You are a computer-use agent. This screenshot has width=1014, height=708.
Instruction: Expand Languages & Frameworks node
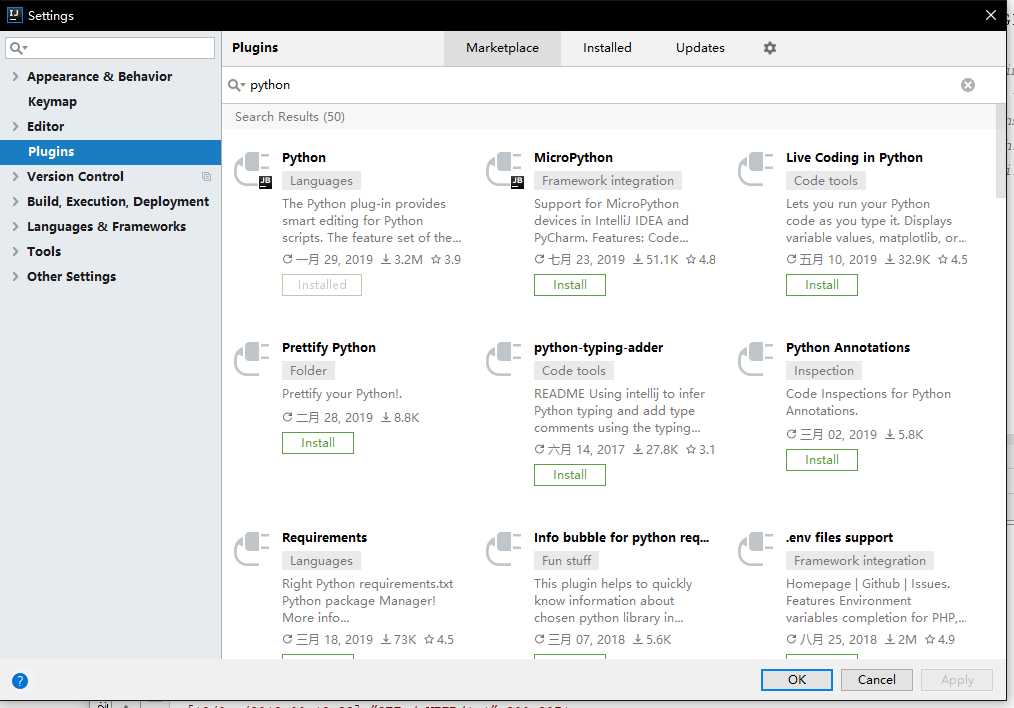point(15,226)
